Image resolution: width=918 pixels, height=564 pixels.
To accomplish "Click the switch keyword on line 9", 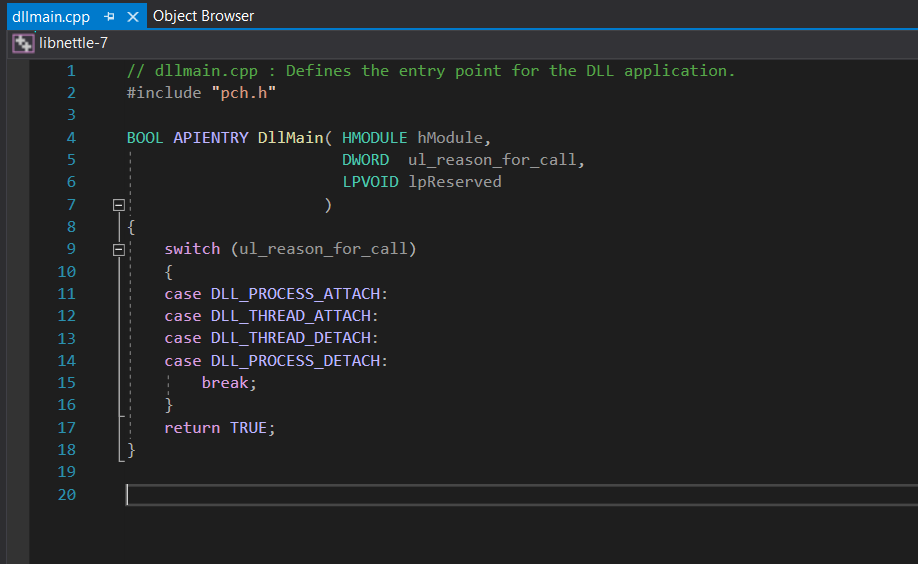I will [192, 249].
